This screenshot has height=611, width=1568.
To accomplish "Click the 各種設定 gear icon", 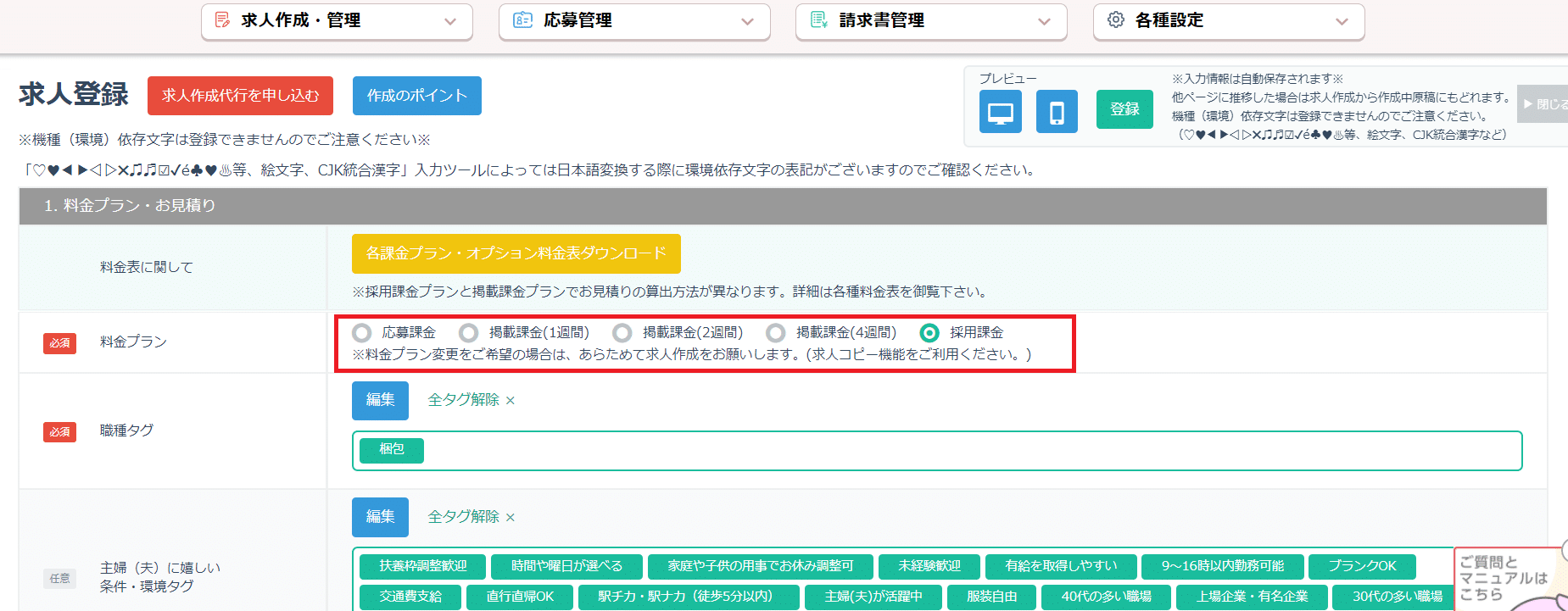I will pos(1116,20).
